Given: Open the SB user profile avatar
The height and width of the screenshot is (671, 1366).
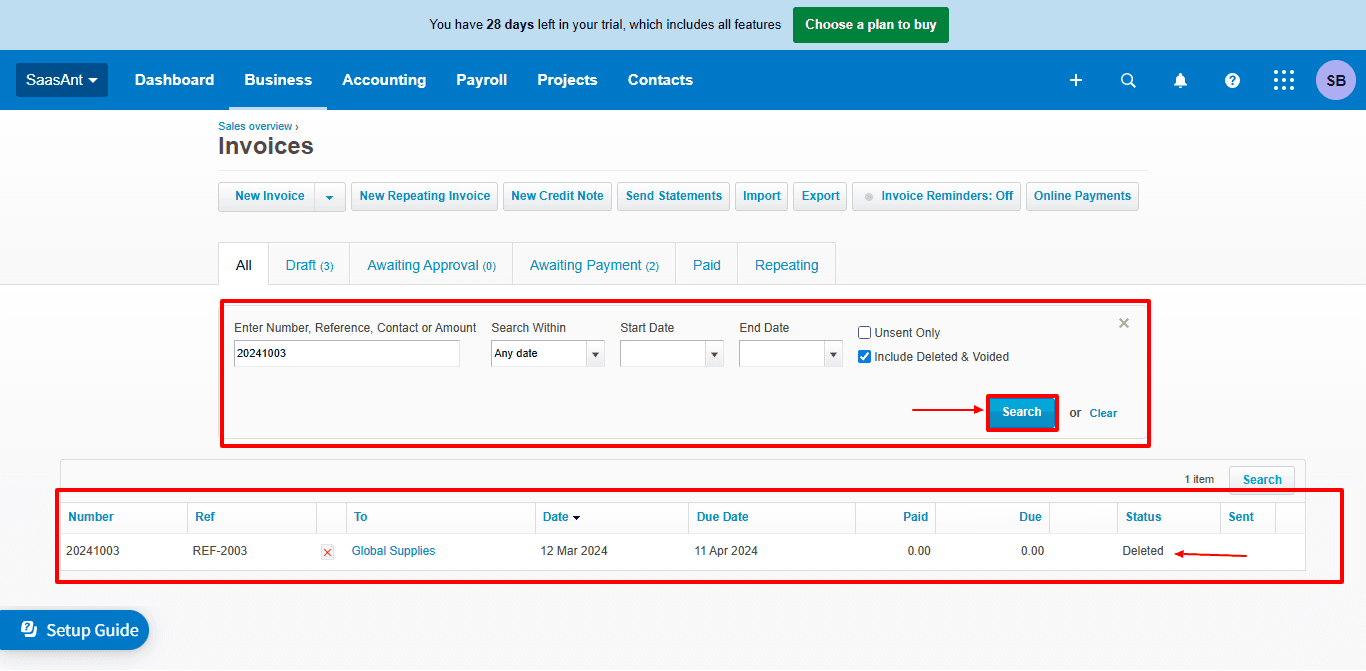Looking at the screenshot, I should (1335, 81).
